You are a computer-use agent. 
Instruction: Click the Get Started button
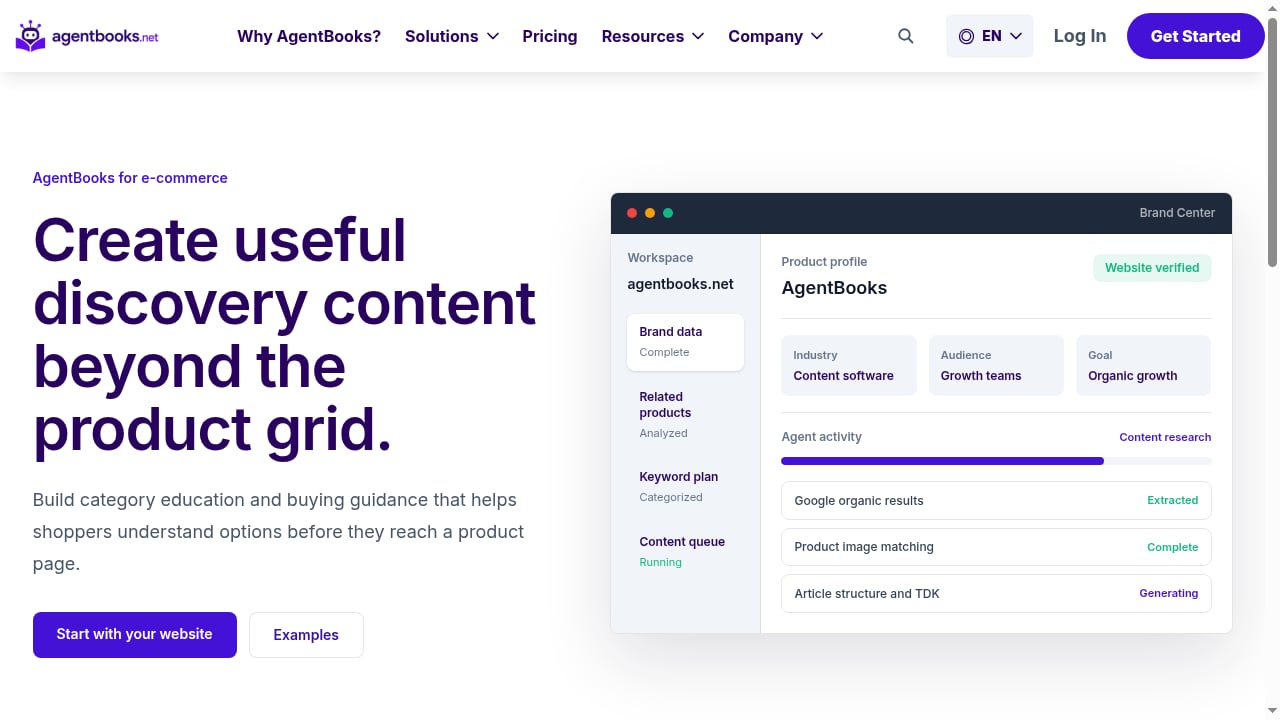(x=1196, y=36)
